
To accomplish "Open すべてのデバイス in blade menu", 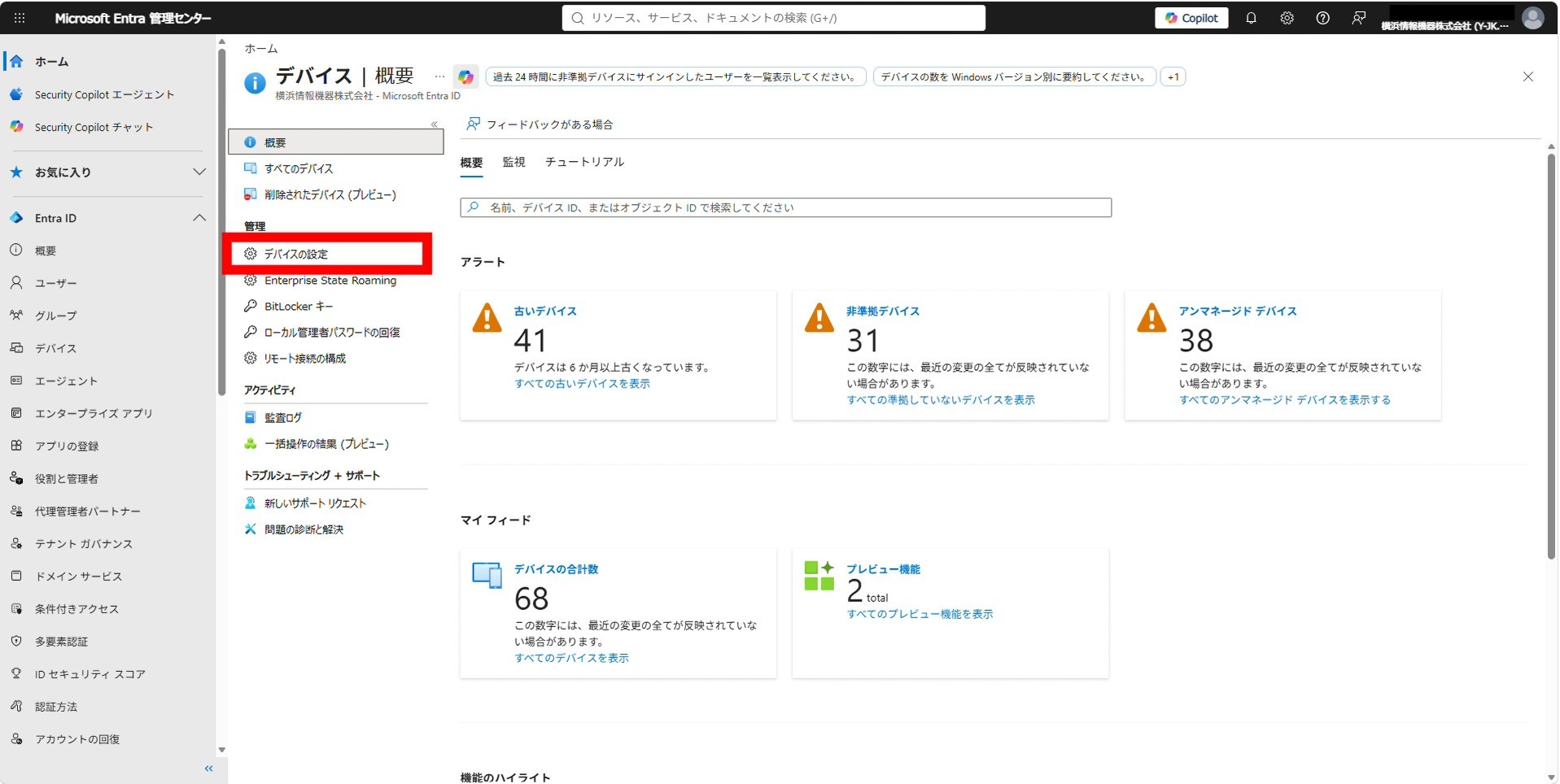I will (x=299, y=168).
